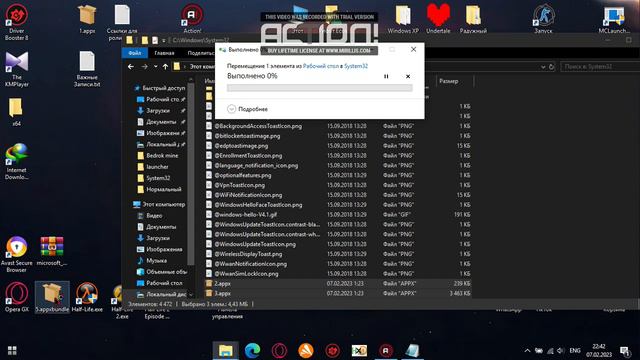The image size is (640, 360).
Task: Refresh the System32 folder view
Action: (x=551, y=67)
